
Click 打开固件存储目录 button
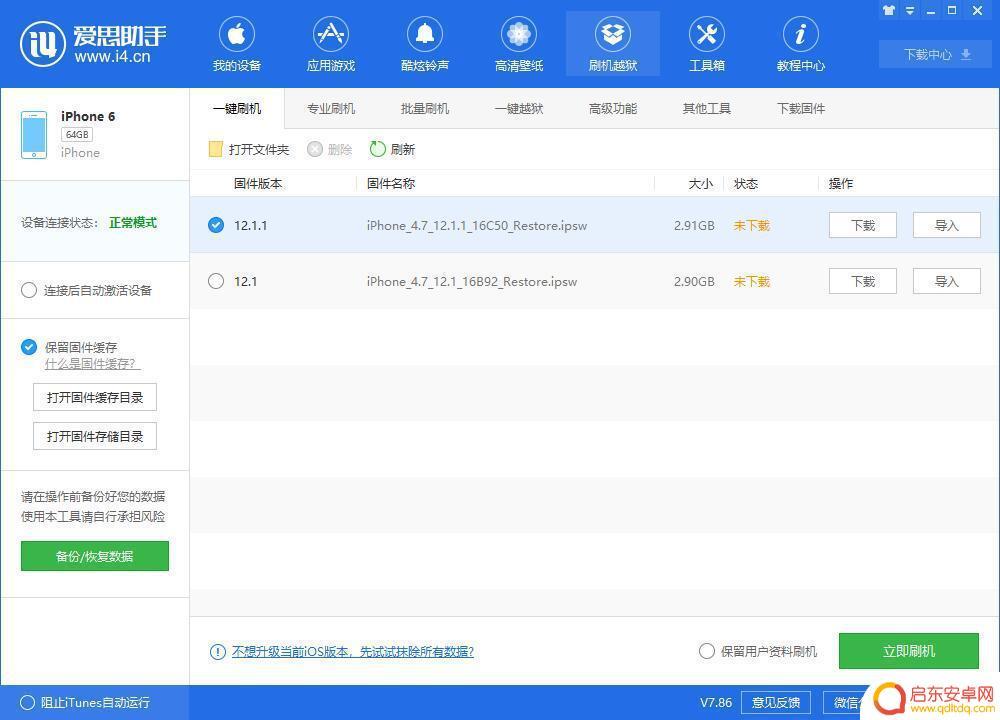click(x=95, y=436)
